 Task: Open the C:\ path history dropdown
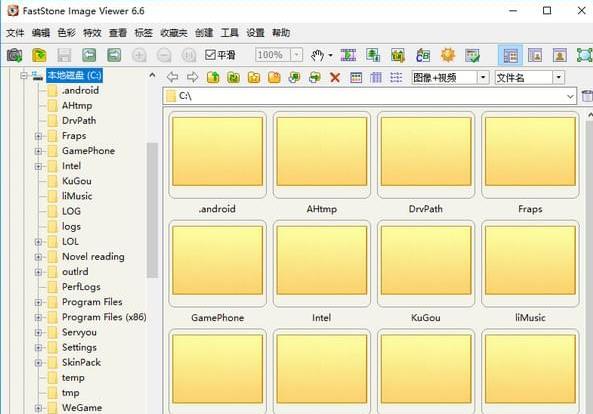tap(570, 96)
